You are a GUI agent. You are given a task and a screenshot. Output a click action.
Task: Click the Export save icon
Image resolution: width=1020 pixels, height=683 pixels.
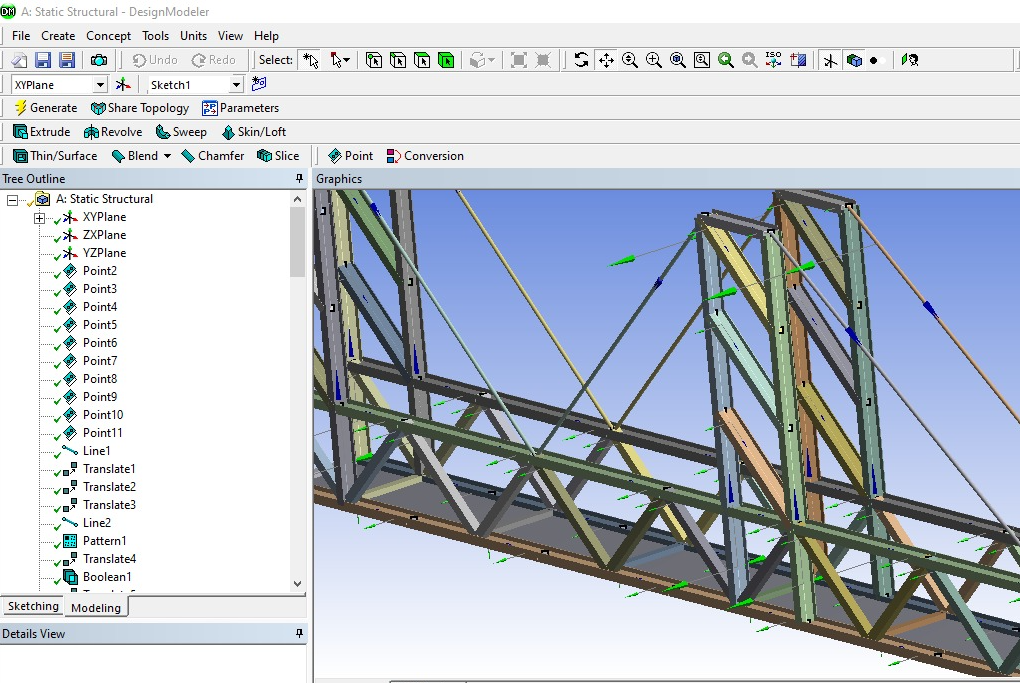(x=66, y=60)
